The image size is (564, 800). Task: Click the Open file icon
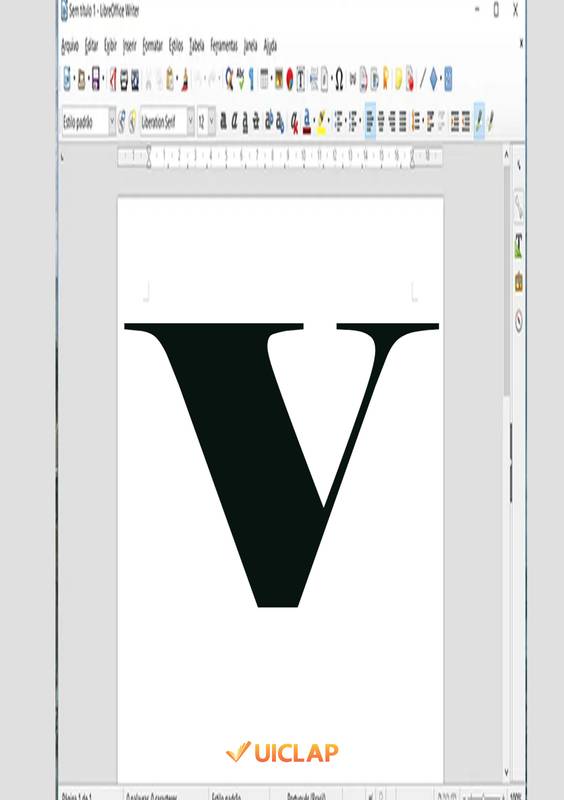[x=81, y=80]
